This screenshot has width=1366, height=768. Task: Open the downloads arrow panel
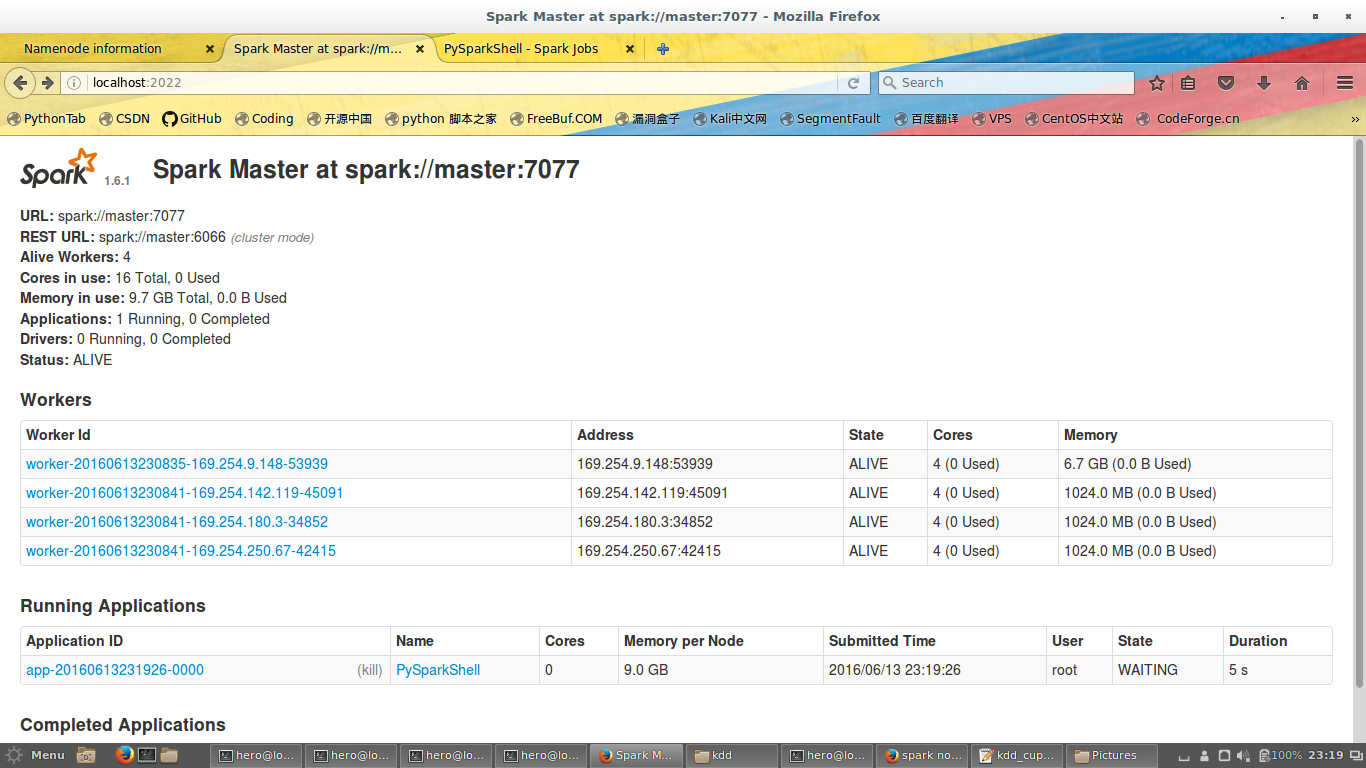point(1264,83)
